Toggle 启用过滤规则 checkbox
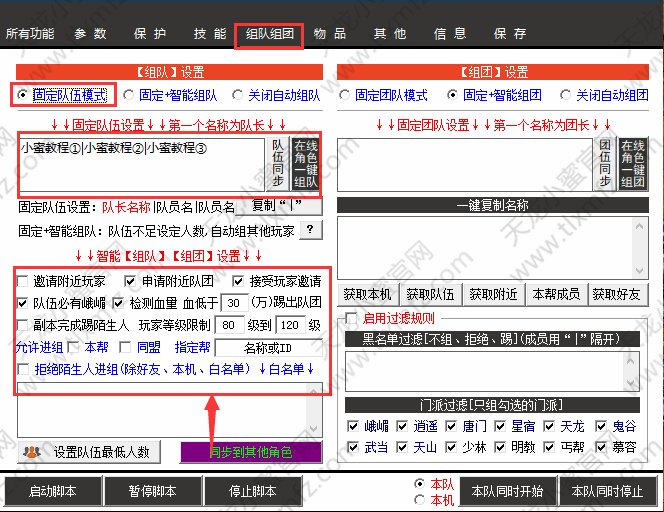 [x=351, y=318]
